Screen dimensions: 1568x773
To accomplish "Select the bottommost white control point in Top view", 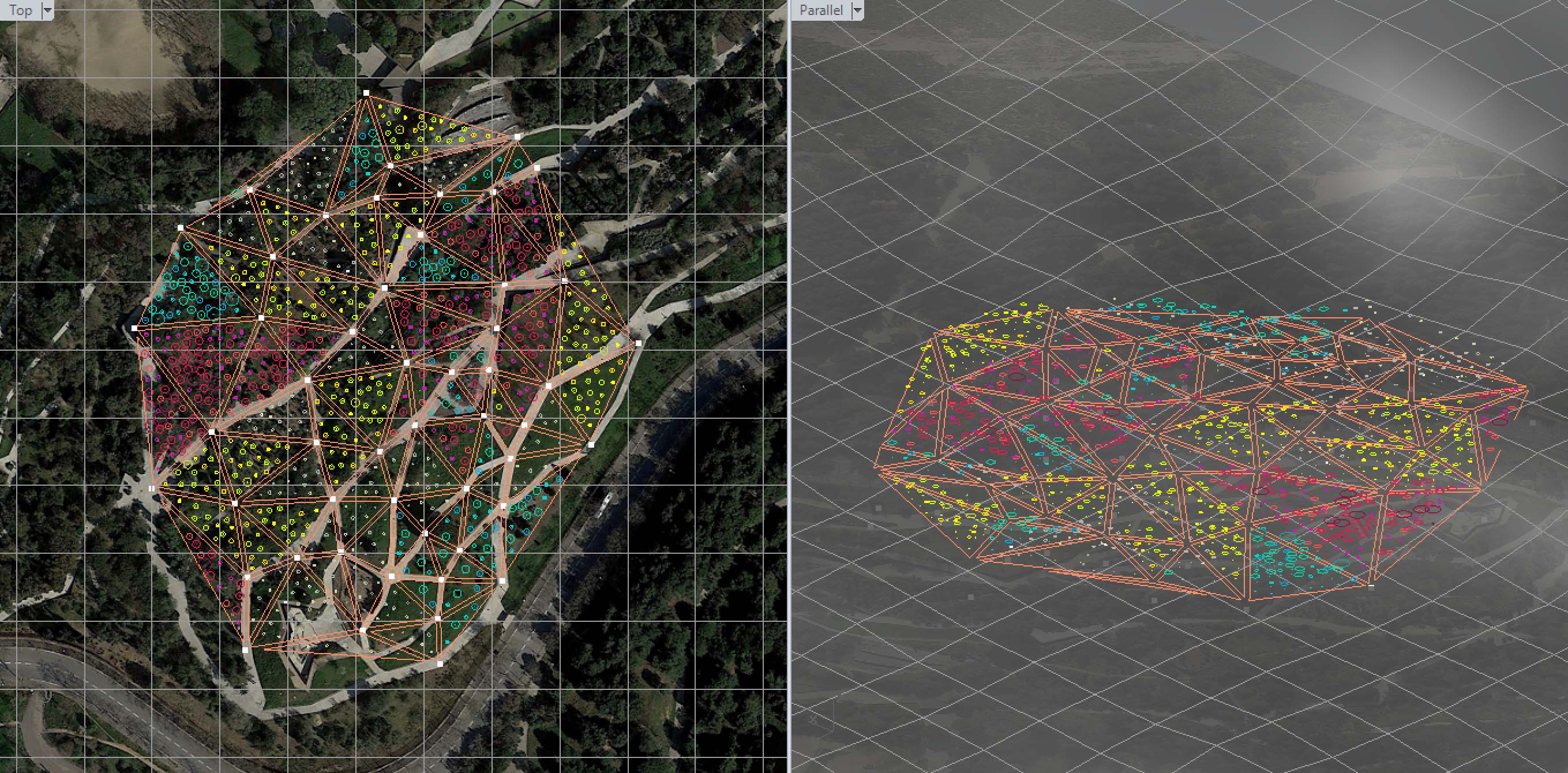I will 440,663.
